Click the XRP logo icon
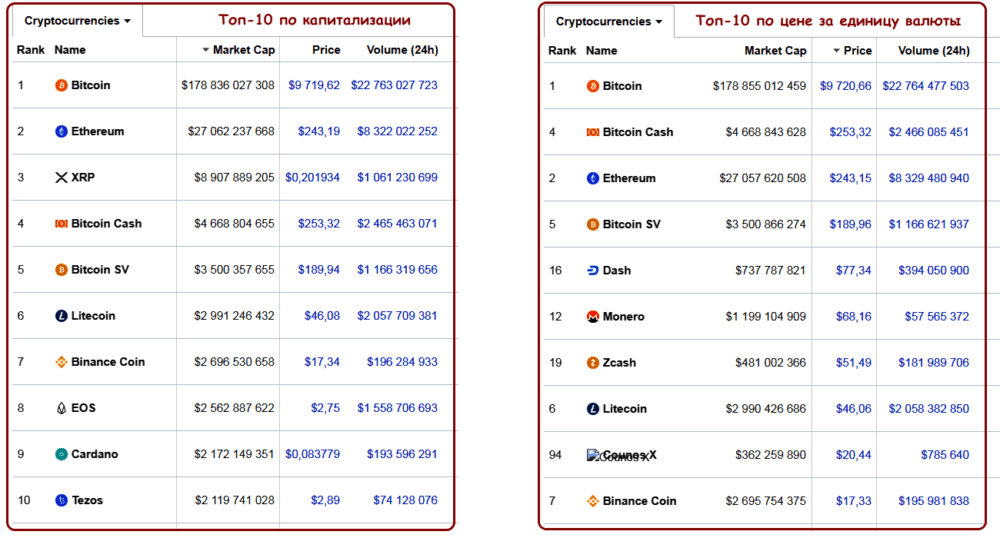The width and height of the screenshot is (1000, 538). (61, 178)
